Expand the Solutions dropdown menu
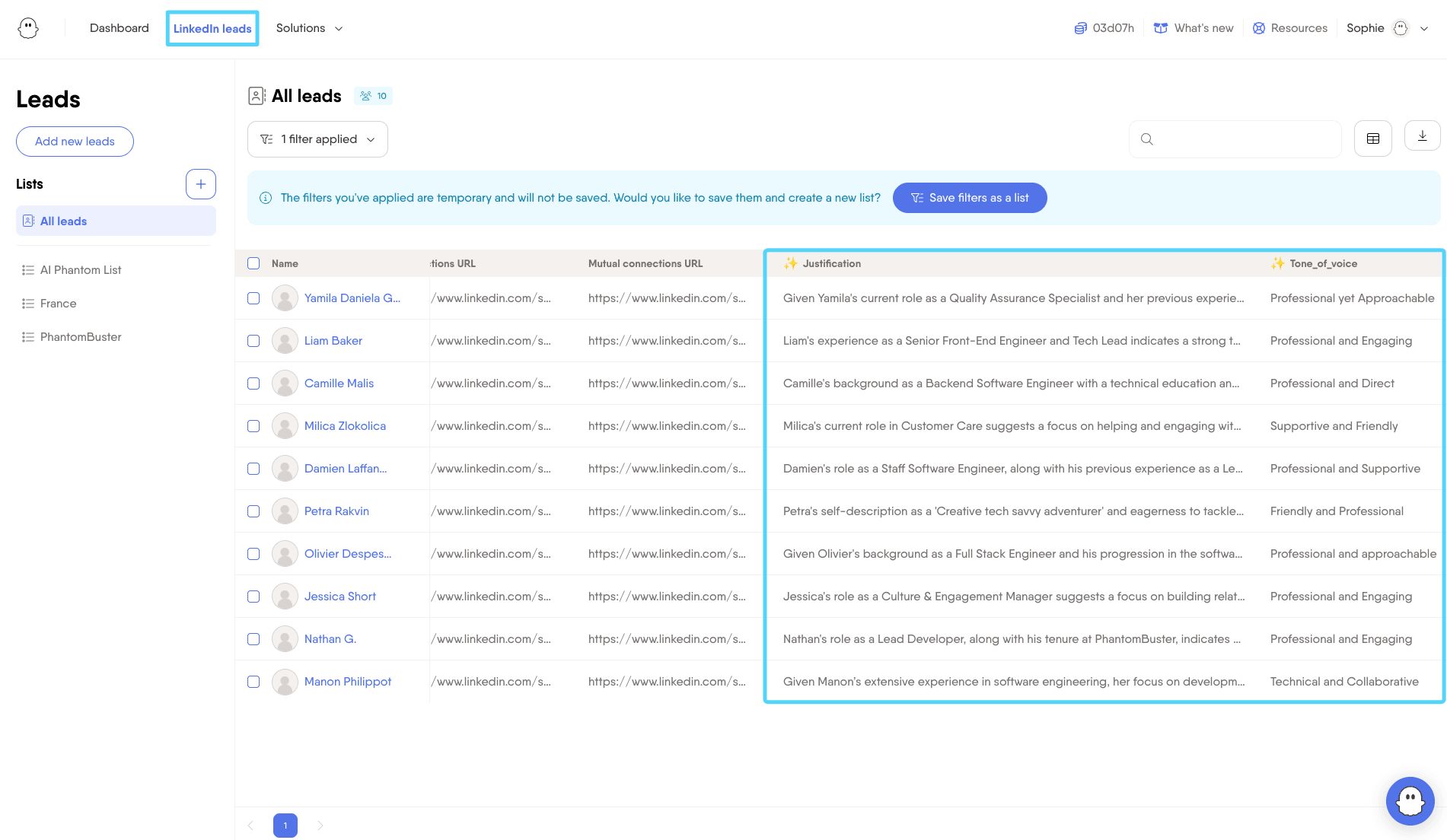Viewport: 1447px width, 840px height. pos(309,28)
